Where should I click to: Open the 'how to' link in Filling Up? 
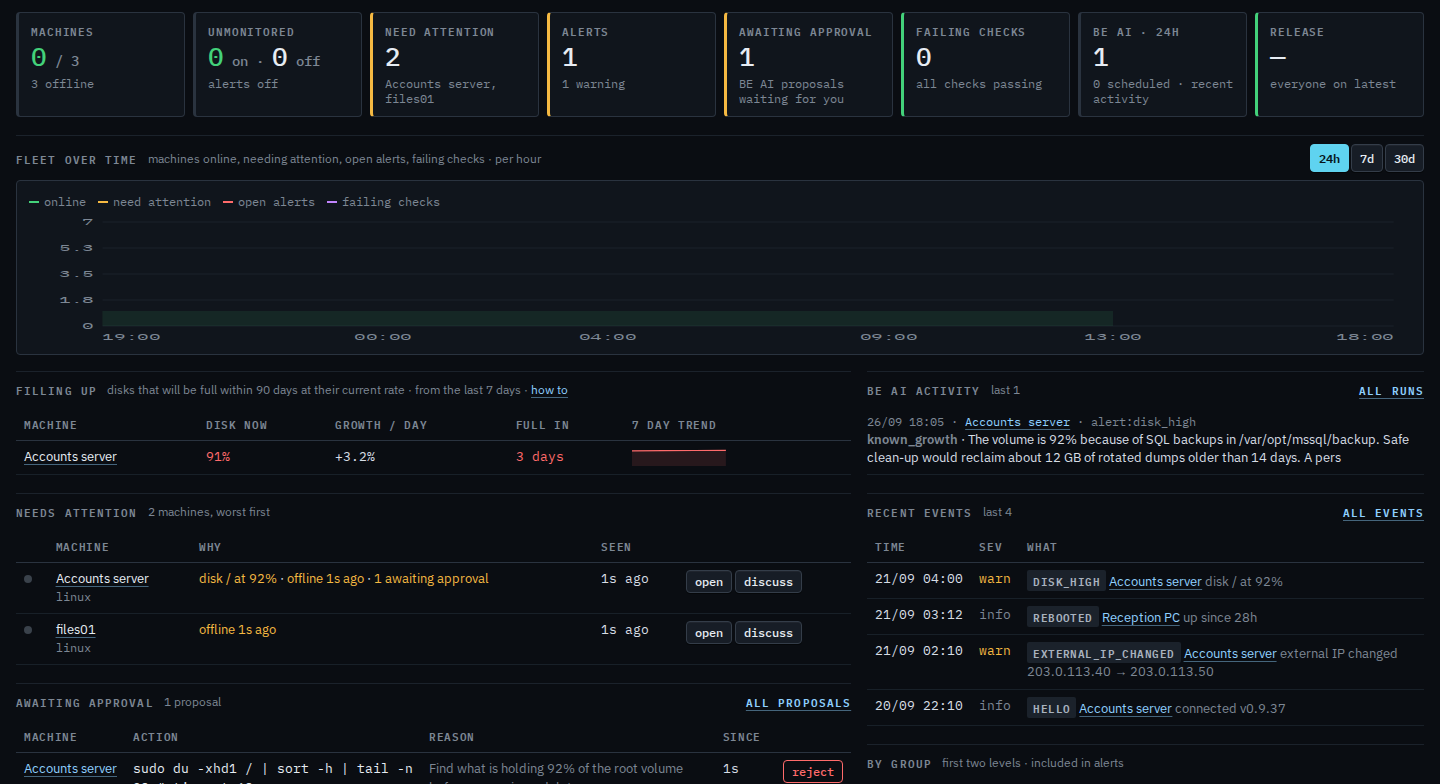(549, 390)
